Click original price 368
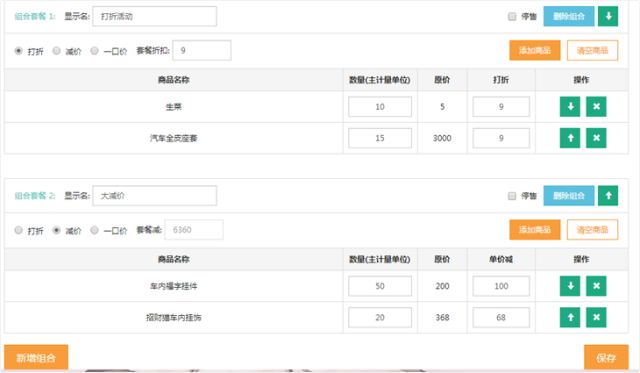The width and height of the screenshot is (640, 373). (x=442, y=317)
